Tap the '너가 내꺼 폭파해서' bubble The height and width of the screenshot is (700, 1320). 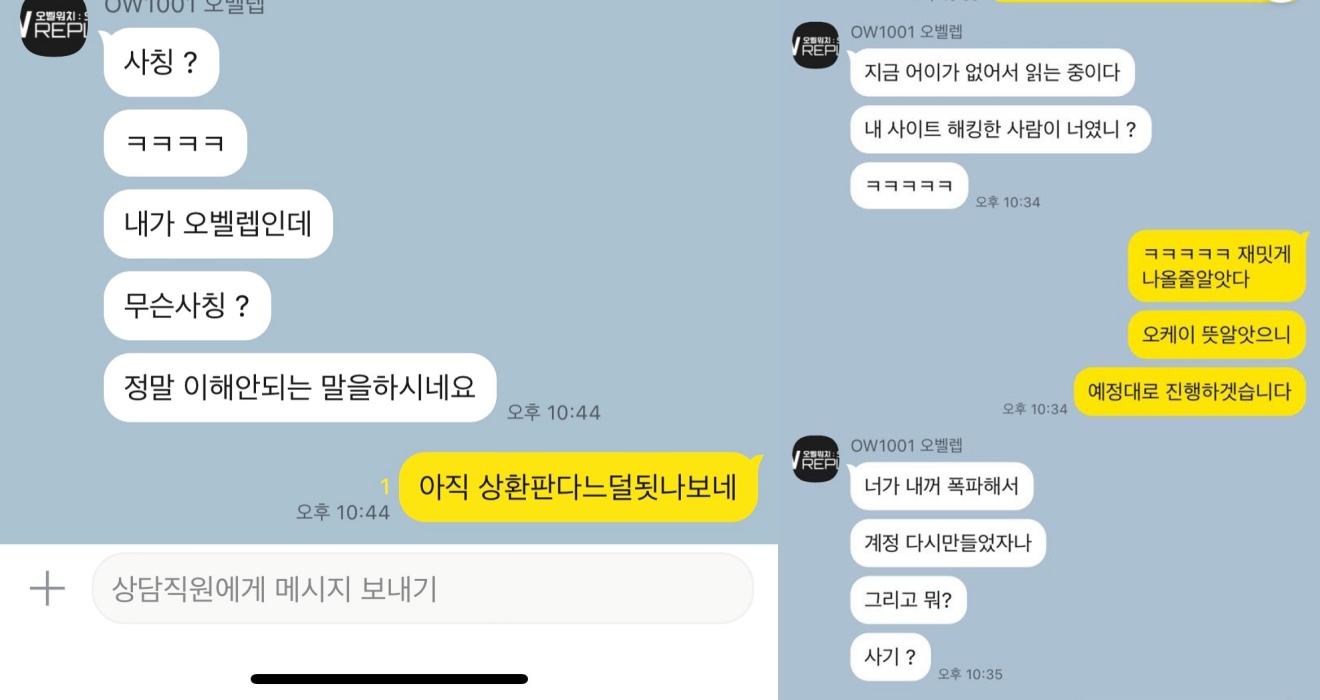941,487
